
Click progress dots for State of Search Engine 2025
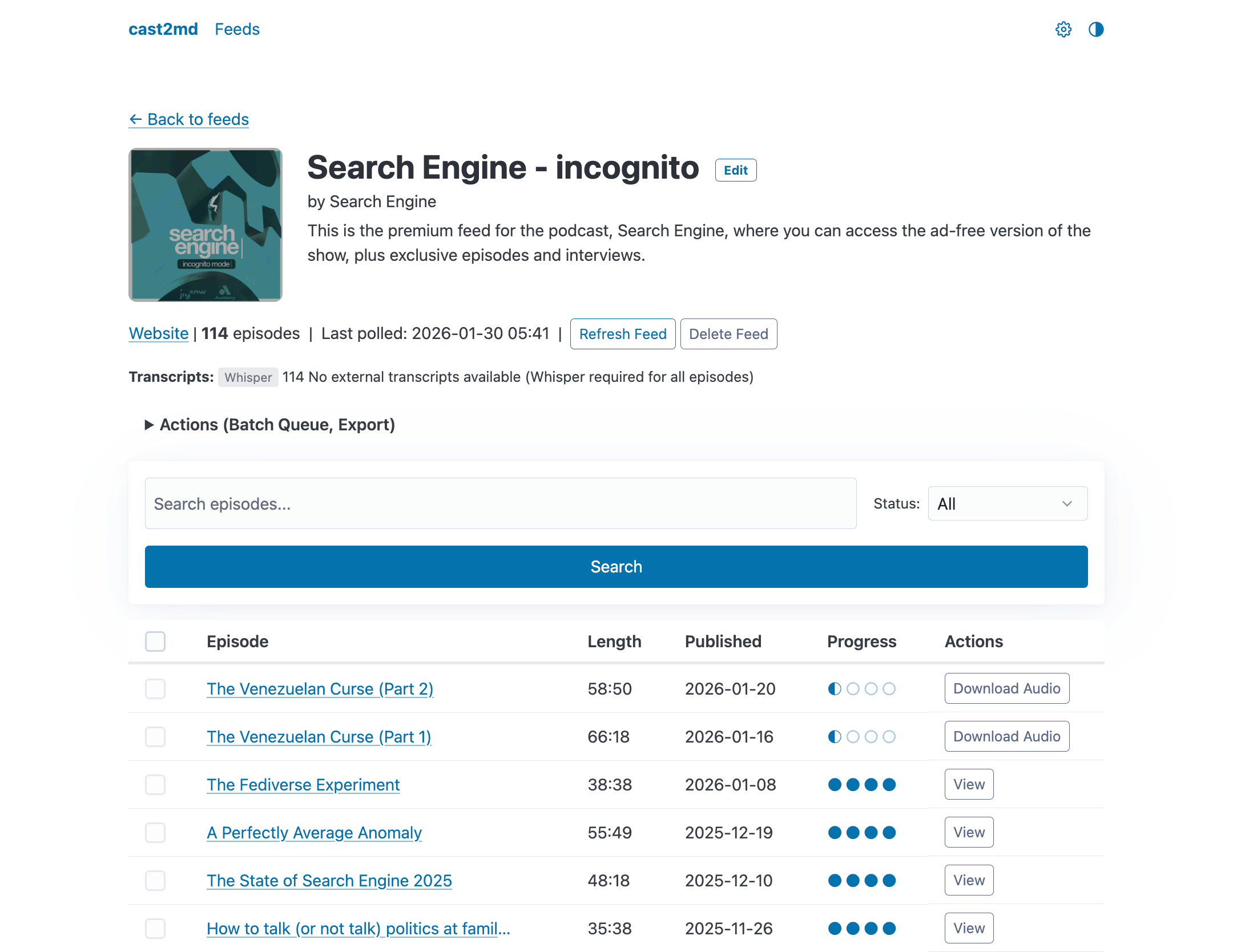point(861,881)
